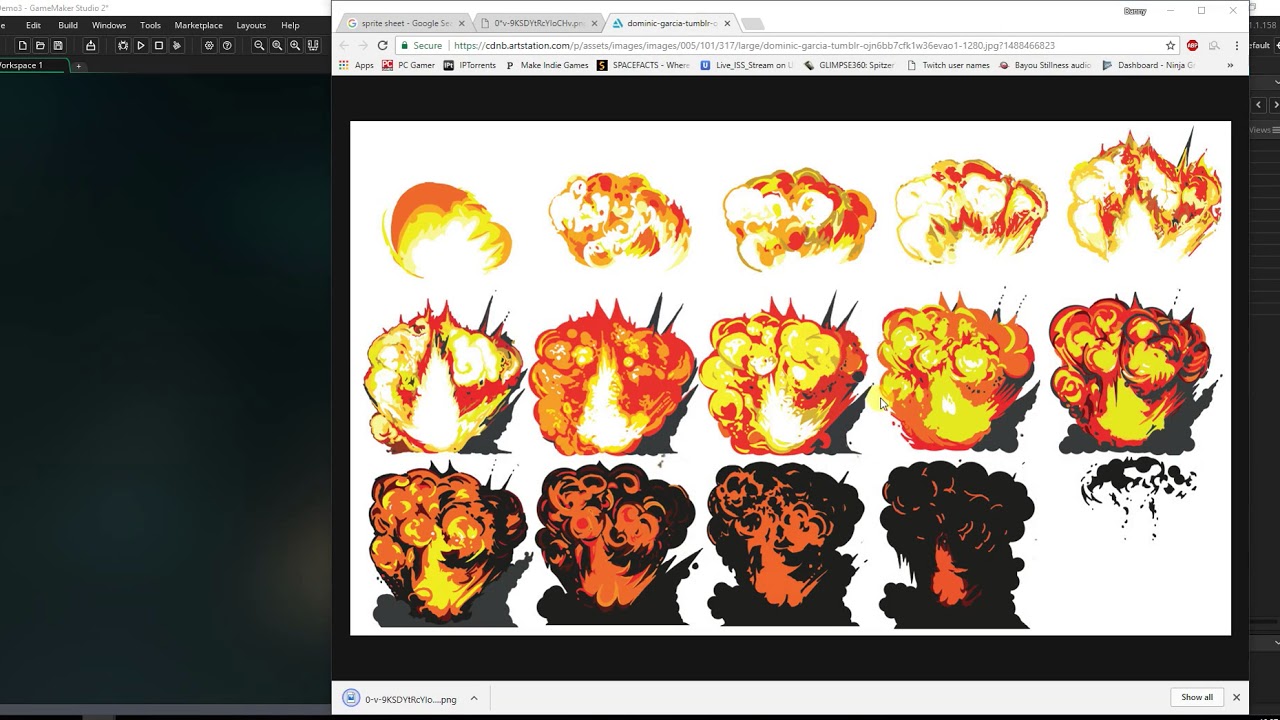Click the AdBlock extension icon in Chrome
Image resolution: width=1280 pixels, height=720 pixels.
tap(1192, 45)
